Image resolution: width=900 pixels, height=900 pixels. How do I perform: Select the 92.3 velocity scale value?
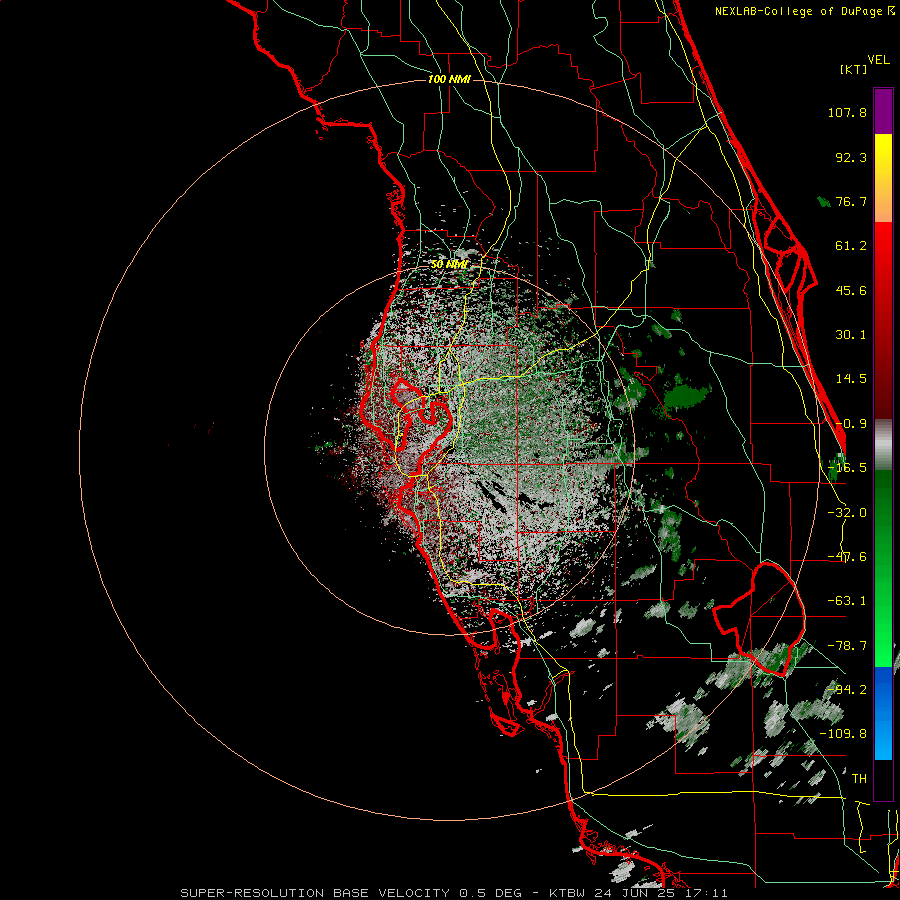(x=851, y=157)
